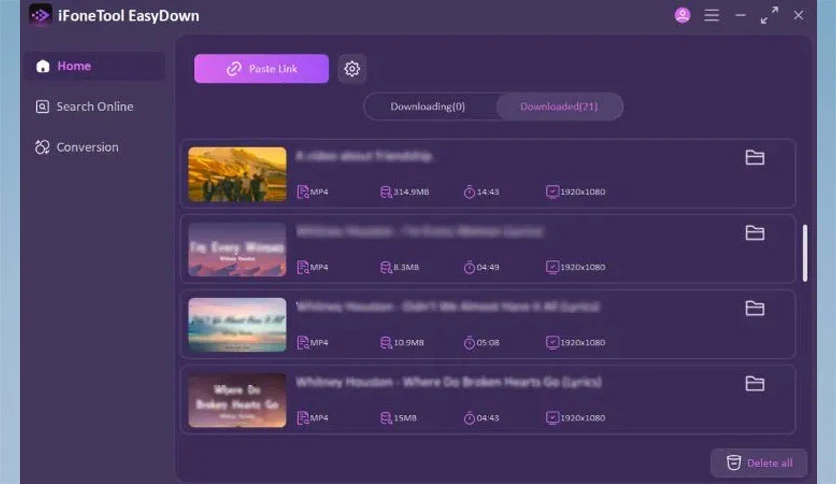Click the iFoneTool EasyDown app logo
This screenshot has height=484, width=836.
(41, 15)
